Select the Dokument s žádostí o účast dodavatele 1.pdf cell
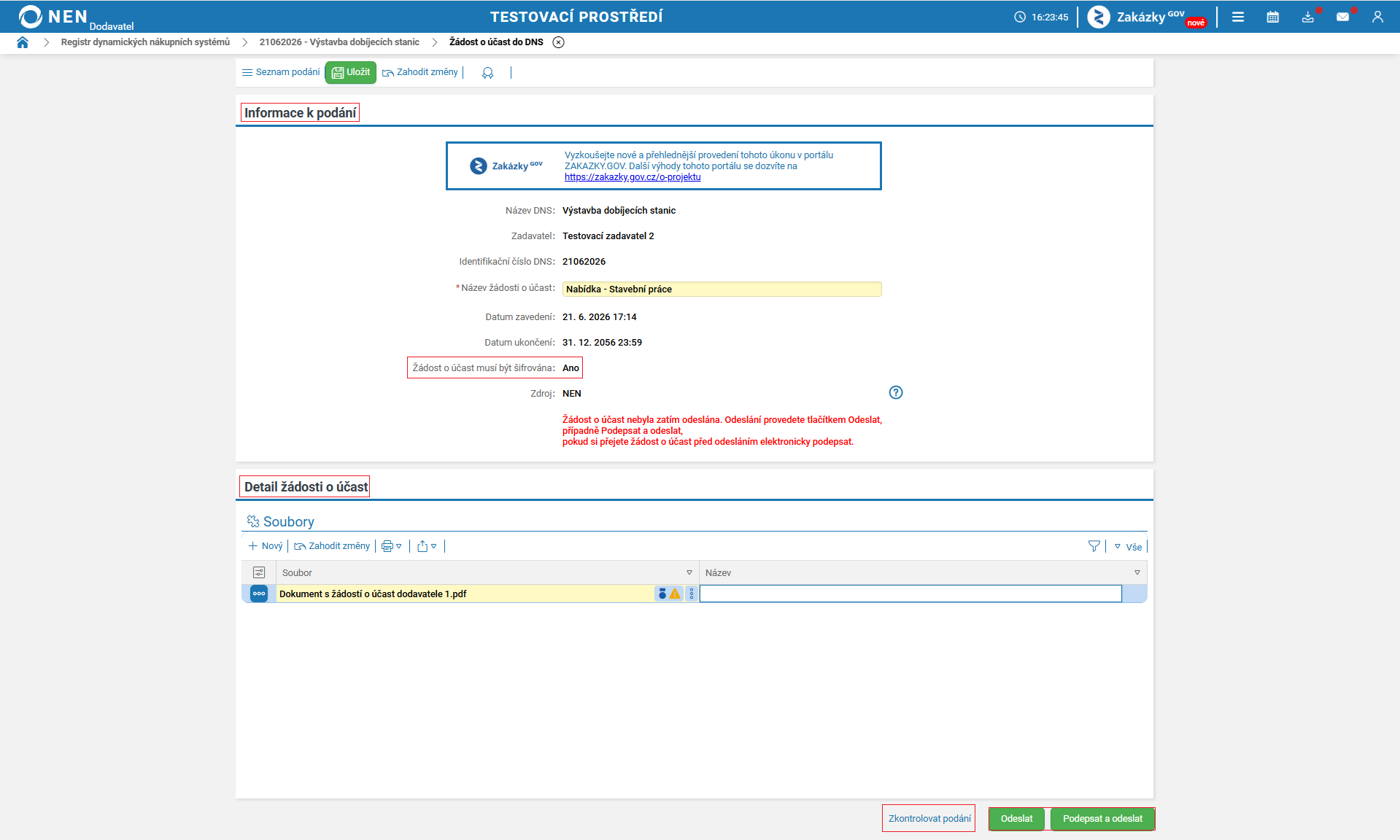Image resolution: width=1400 pixels, height=840 pixels. click(x=466, y=594)
